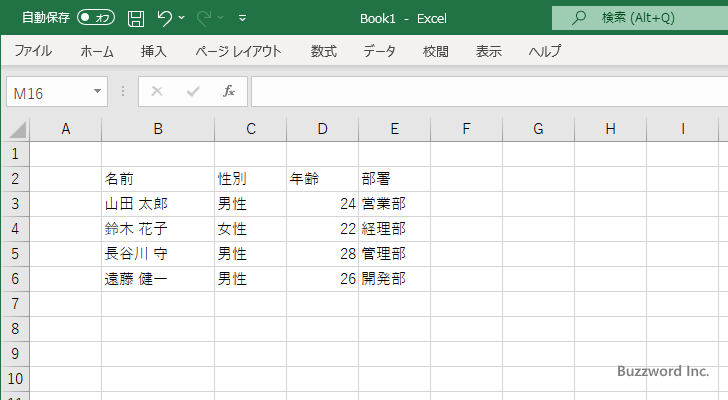Select row 10 header
Viewport: 728px width, 400px height.
tap(15, 379)
